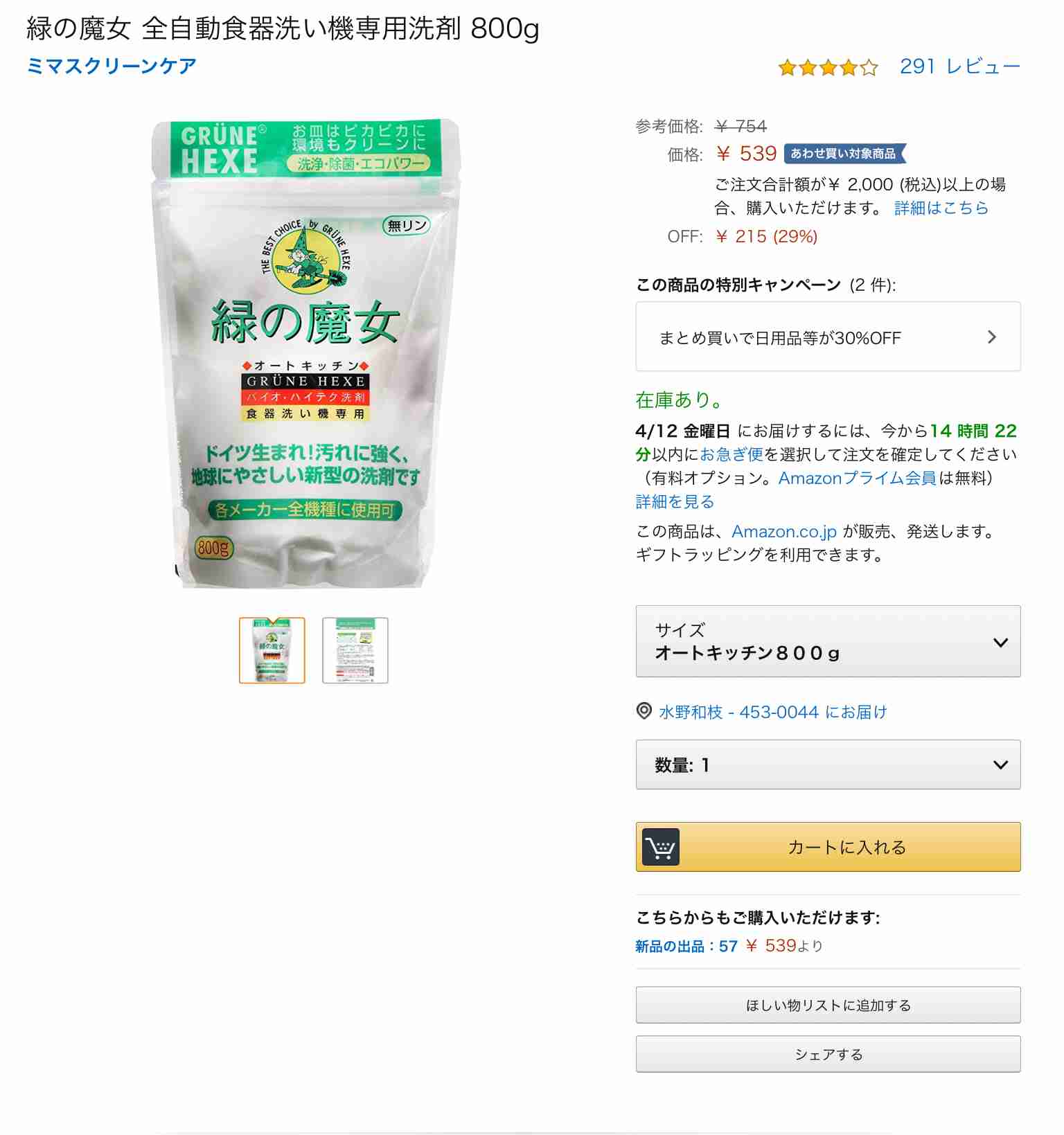Open the 数量 quantity dropdown

click(828, 765)
